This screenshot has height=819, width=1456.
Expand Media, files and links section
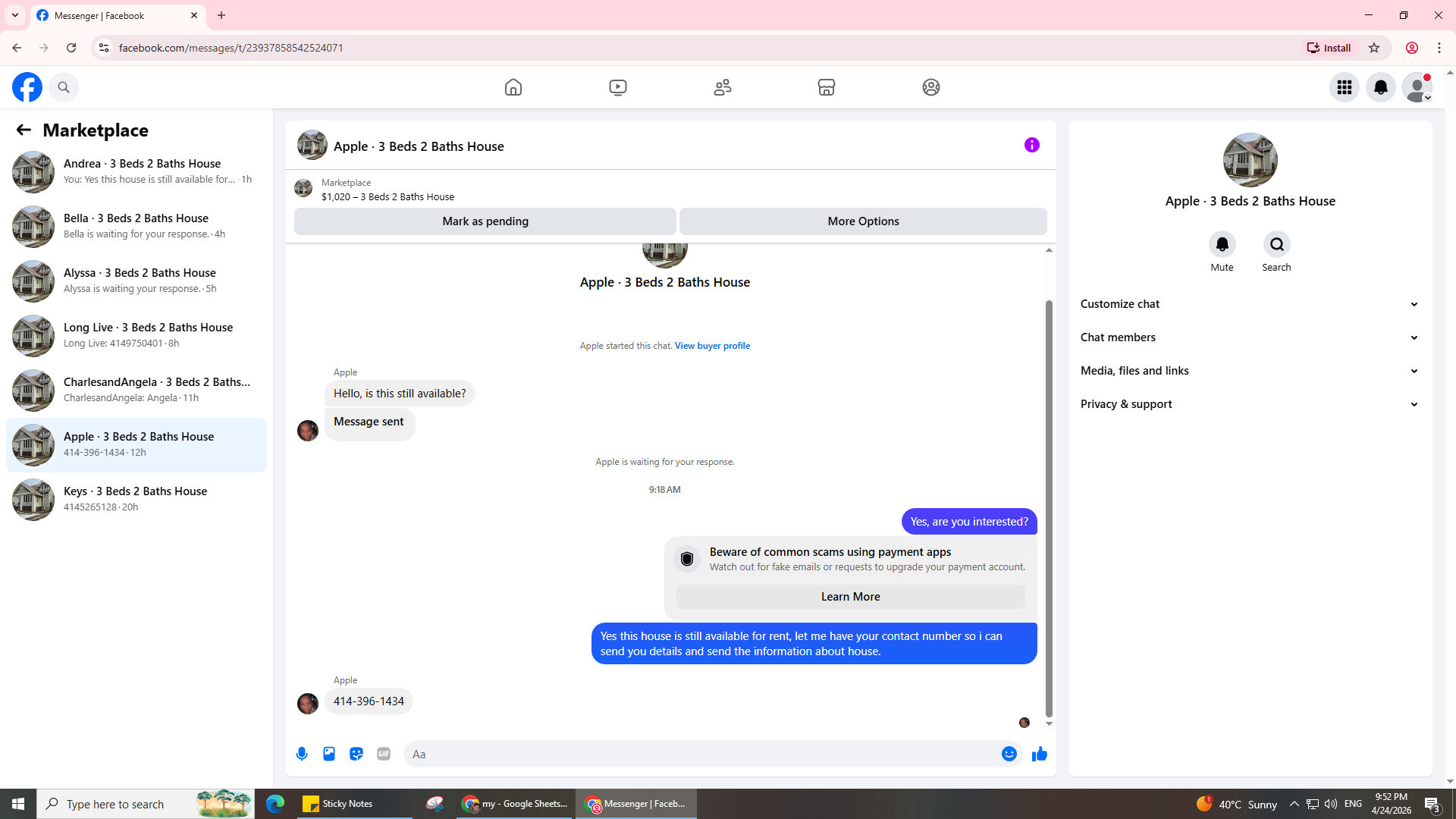tap(1250, 371)
